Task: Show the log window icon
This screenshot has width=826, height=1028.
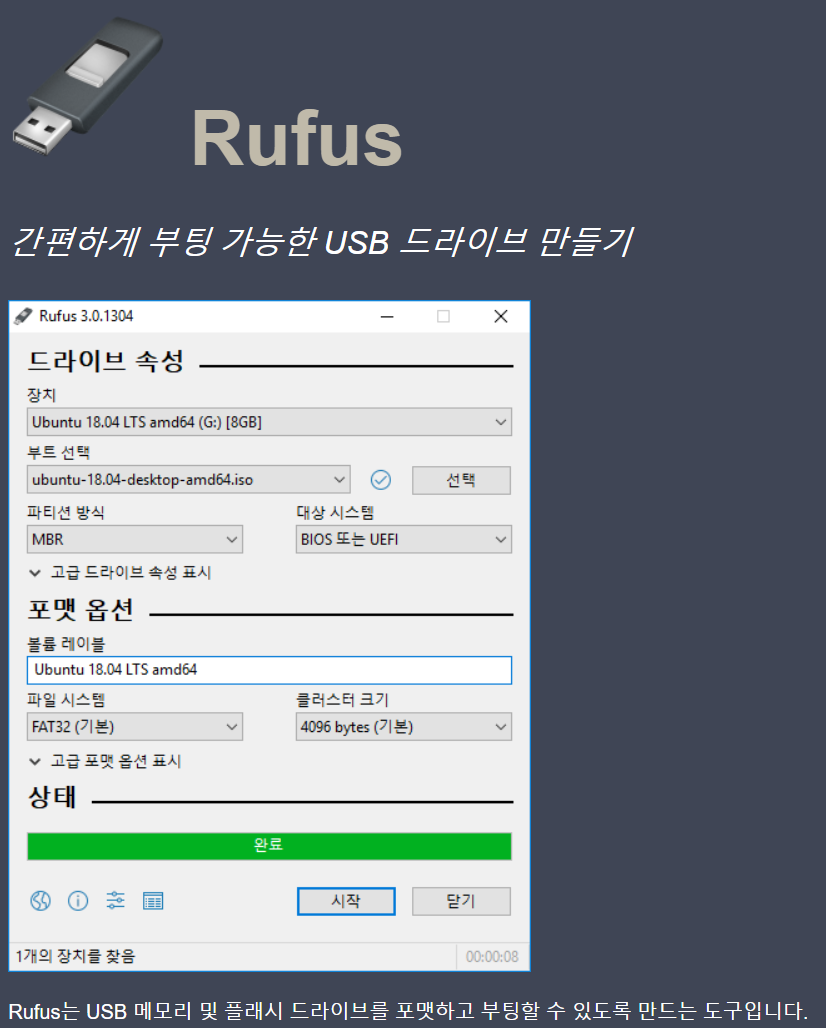Action: click(x=153, y=901)
